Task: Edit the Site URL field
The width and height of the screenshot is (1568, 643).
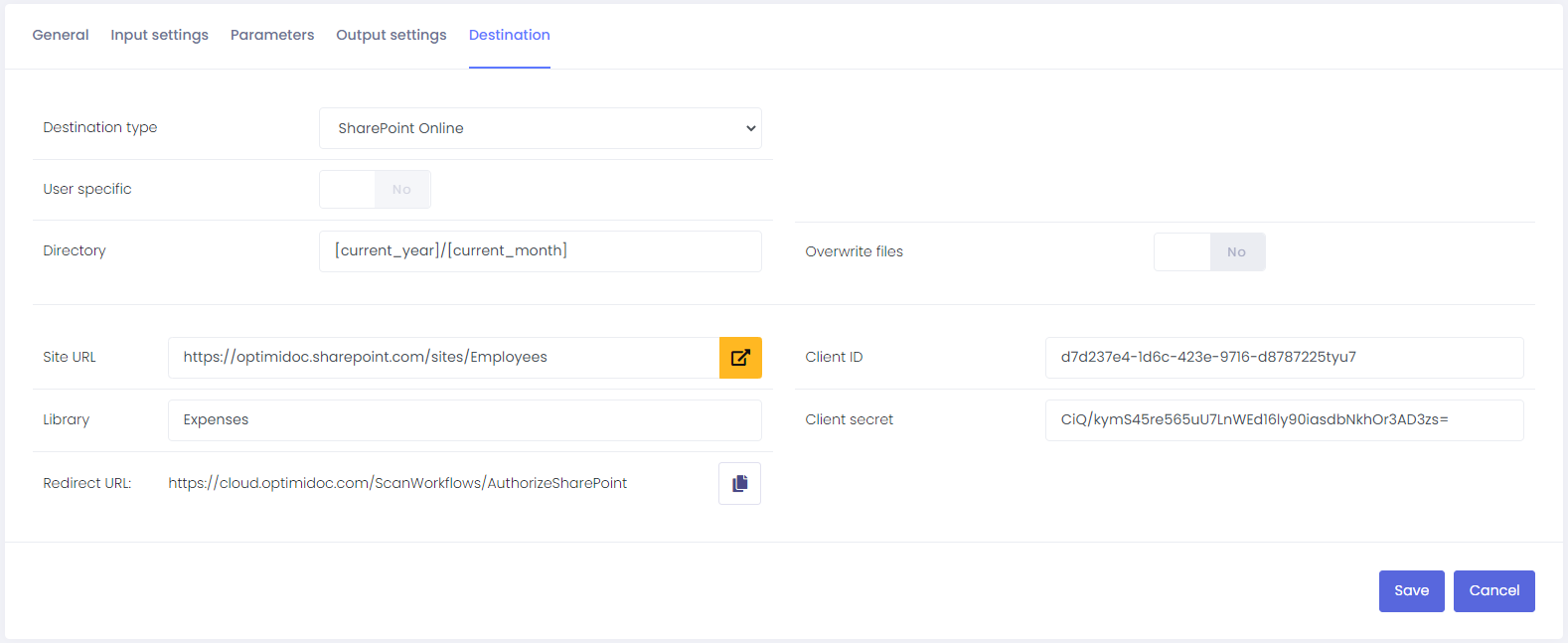Action: click(443, 358)
